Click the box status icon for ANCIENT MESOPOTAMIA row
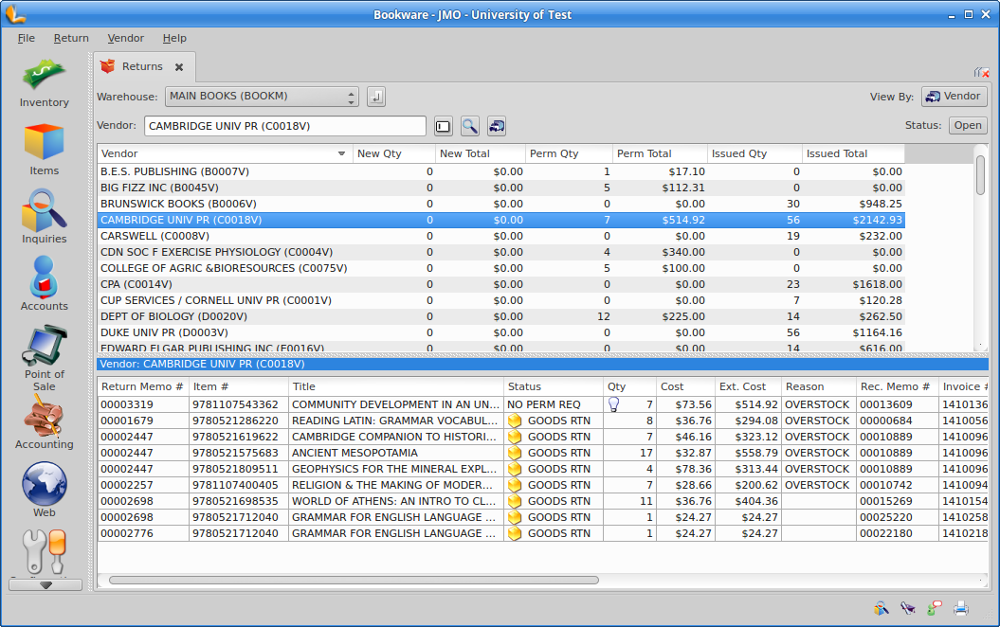 point(515,453)
